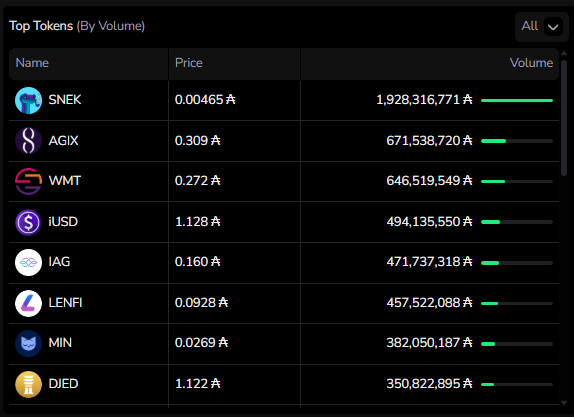Image resolution: width=574 pixels, height=417 pixels.
Task: Click the 0.00465 price value
Action: 205,100
